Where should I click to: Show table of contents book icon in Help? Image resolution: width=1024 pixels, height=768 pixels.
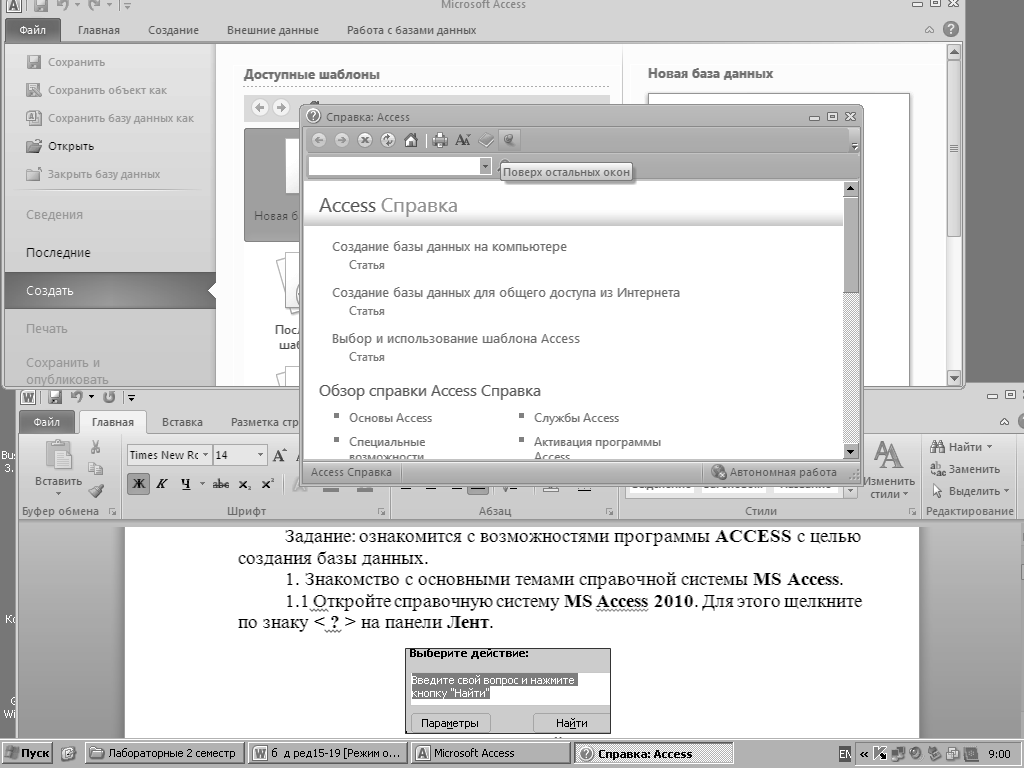(x=486, y=140)
